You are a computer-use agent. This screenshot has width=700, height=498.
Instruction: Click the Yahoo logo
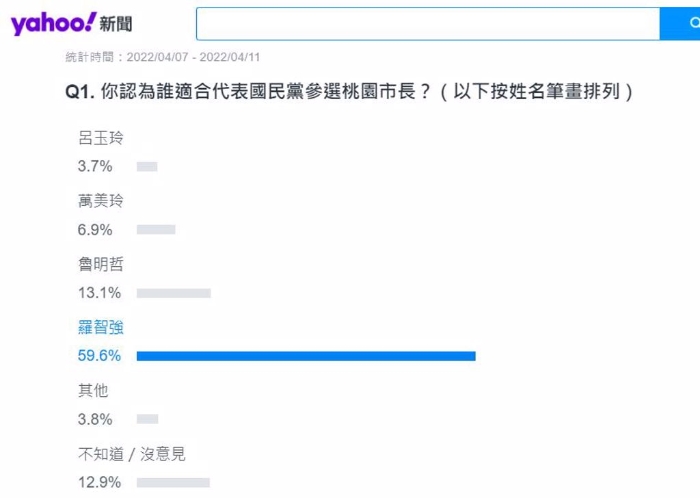[54, 23]
